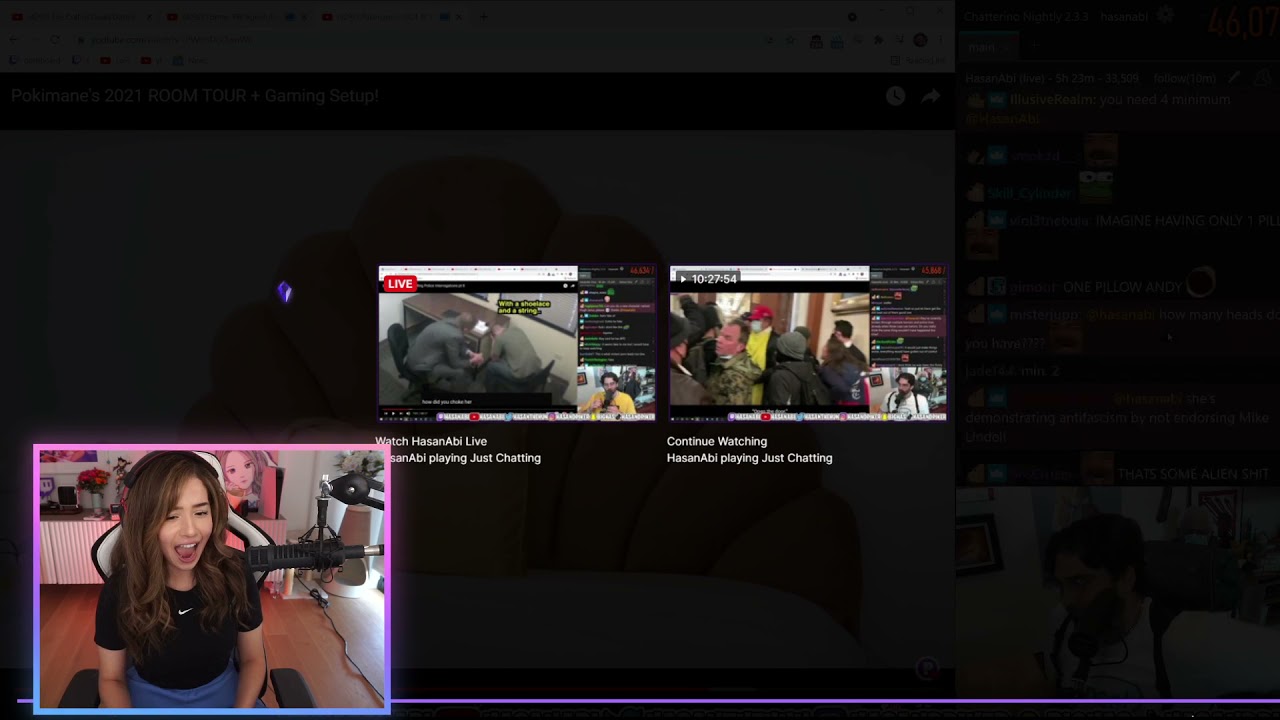Click the red LIVE badge on the thumbnail

399,284
